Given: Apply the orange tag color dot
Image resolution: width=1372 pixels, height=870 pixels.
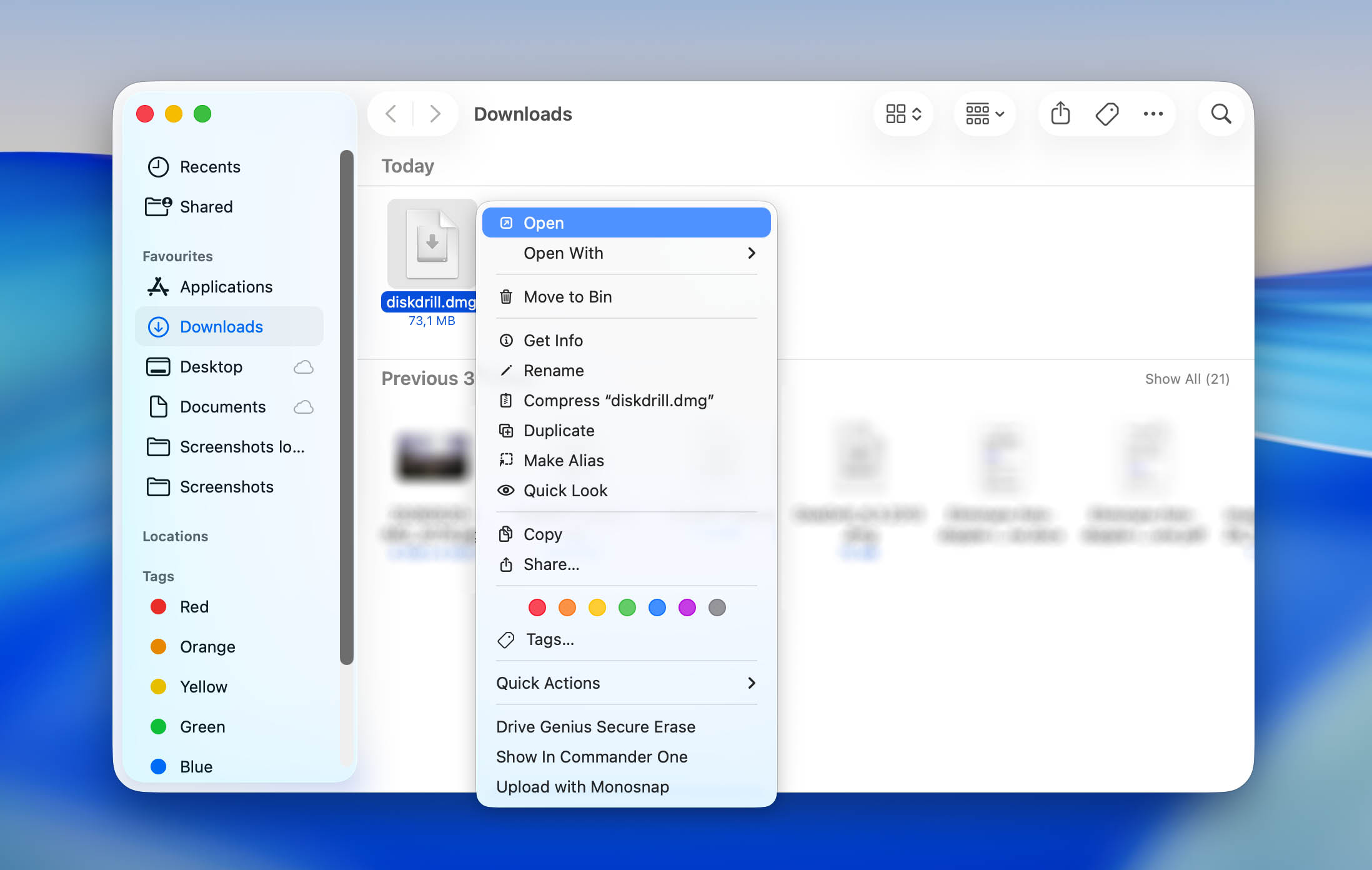Looking at the screenshot, I should click(x=567, y=607).
